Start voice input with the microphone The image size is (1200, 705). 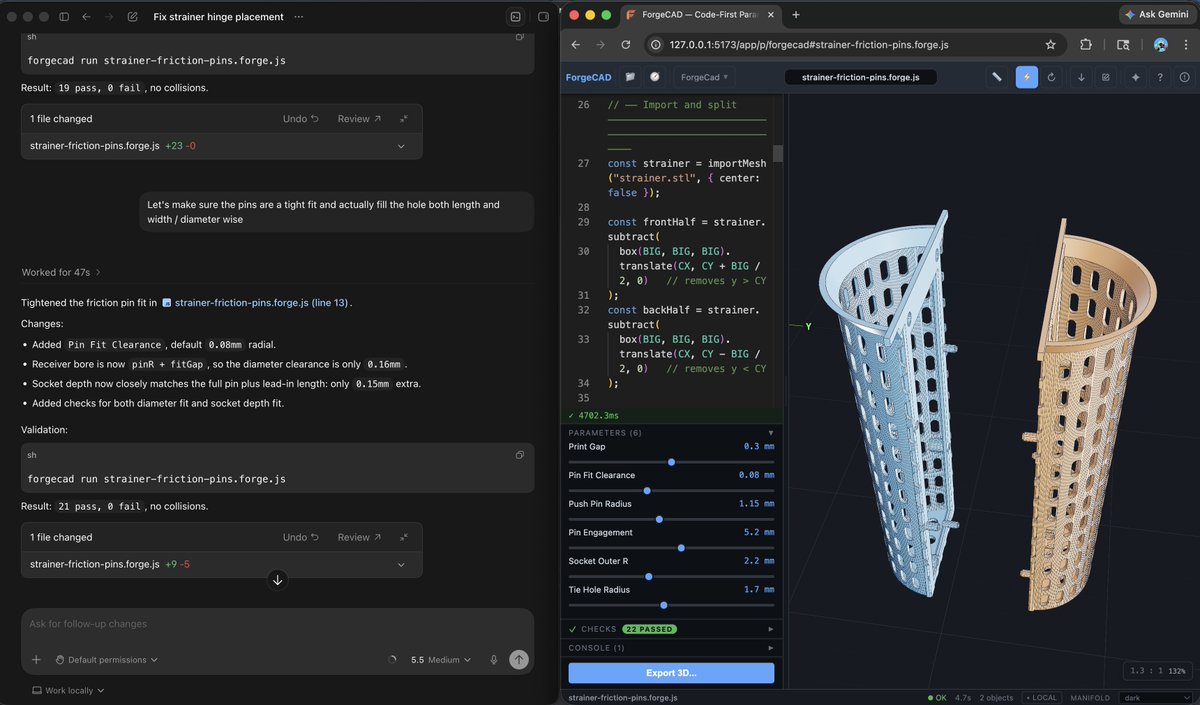pyautogui.click(x=493, y=660)
